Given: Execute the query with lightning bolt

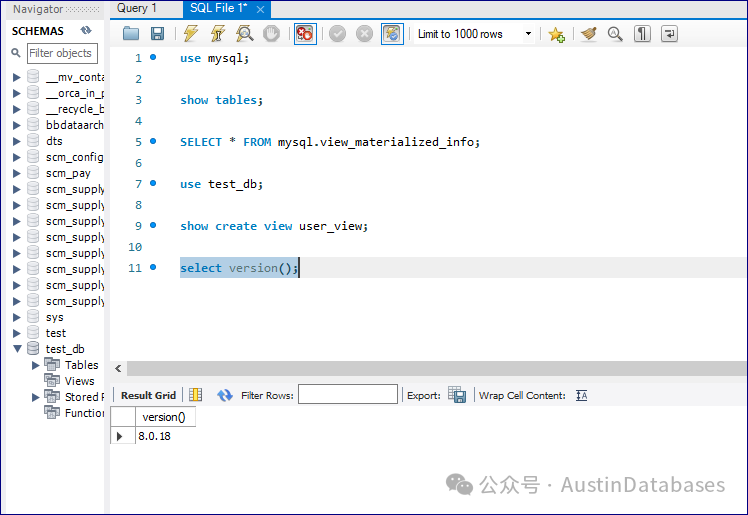Looking at the screenshot, I should click(191, 34).
